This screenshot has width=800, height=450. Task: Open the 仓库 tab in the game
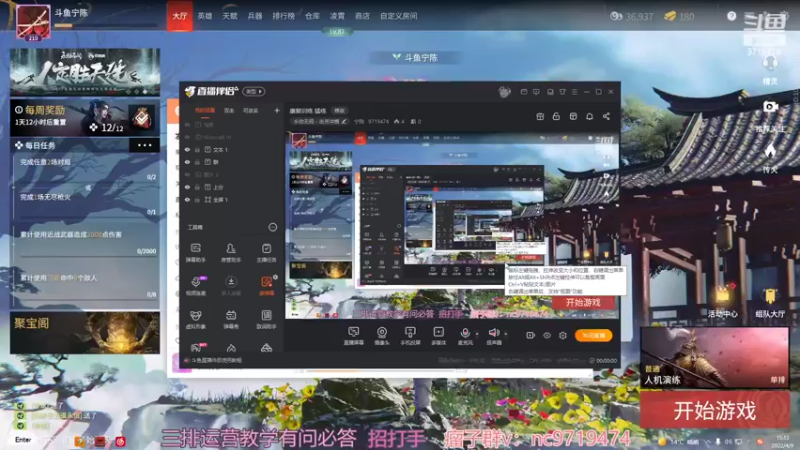click(x=312, y=16)
